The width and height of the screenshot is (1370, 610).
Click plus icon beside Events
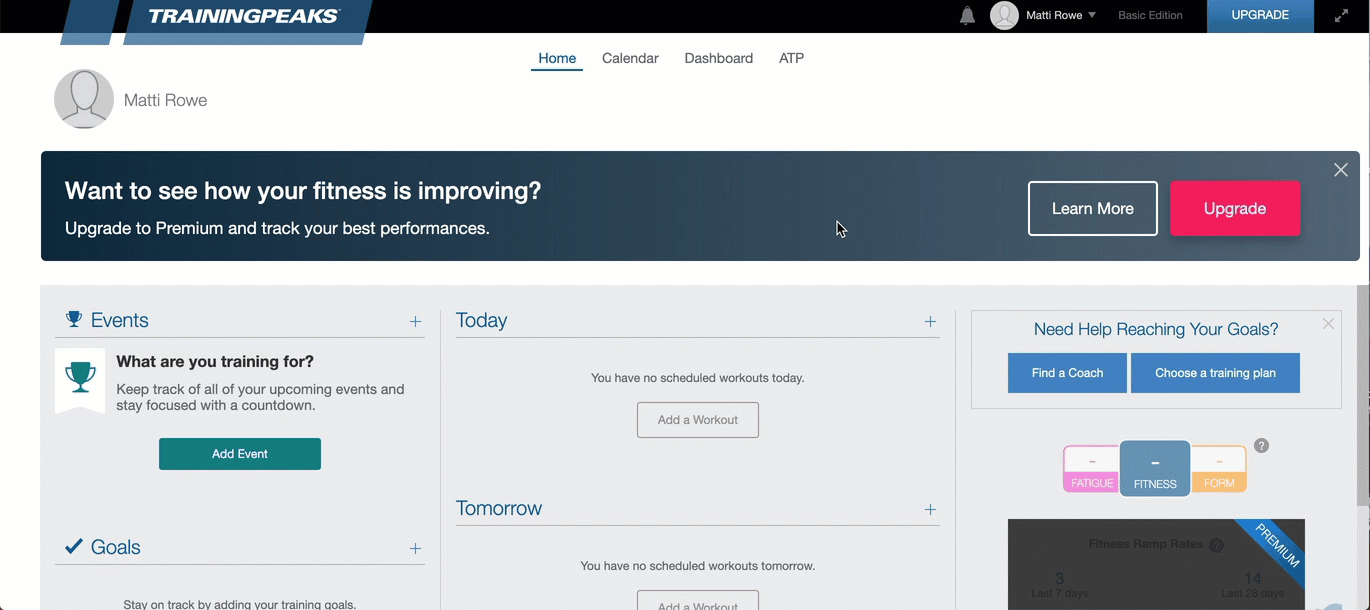415,321
